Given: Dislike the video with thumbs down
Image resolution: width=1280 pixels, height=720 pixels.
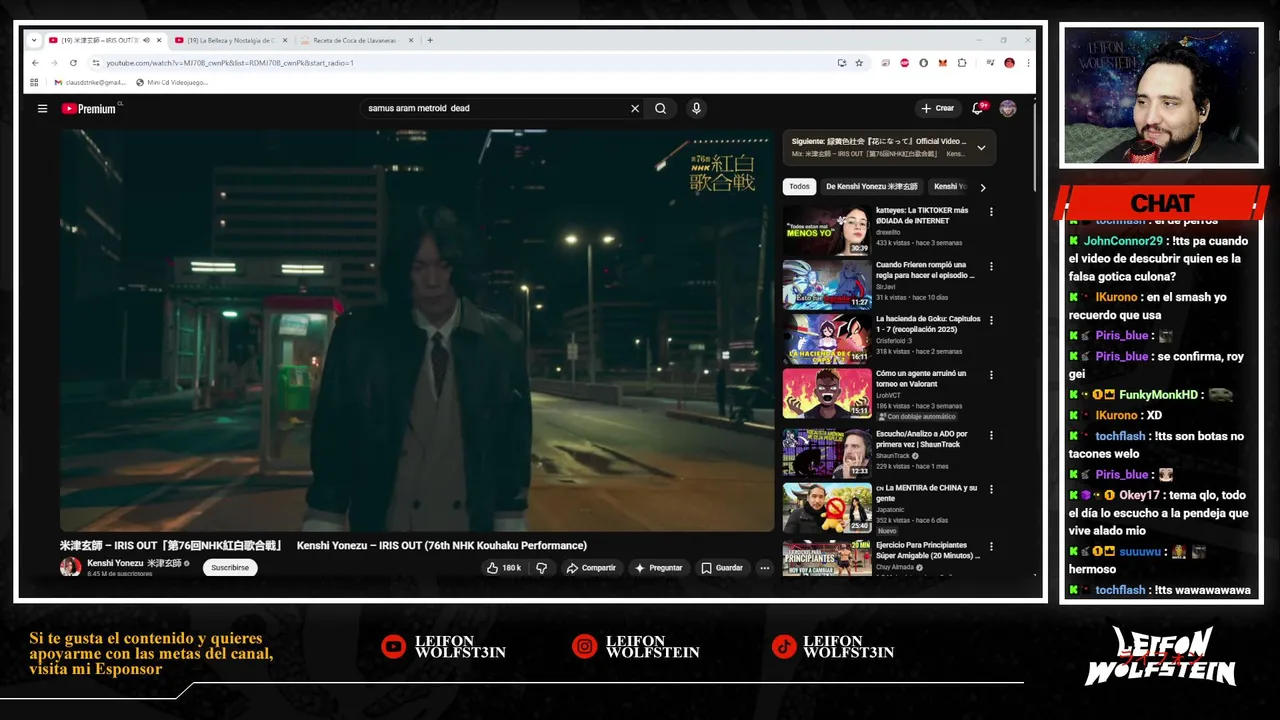Looking at the screenshot, I should pos(541,568).
